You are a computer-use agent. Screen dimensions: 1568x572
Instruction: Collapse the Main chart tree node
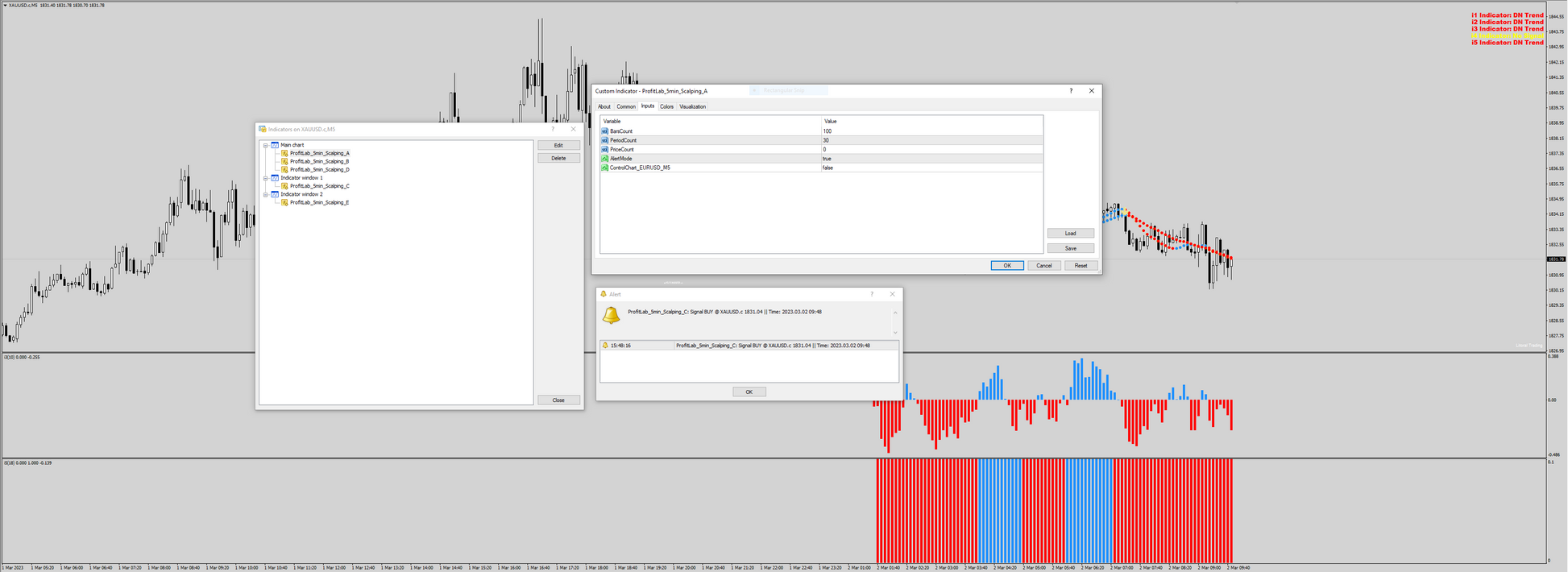tap(265, 145)
